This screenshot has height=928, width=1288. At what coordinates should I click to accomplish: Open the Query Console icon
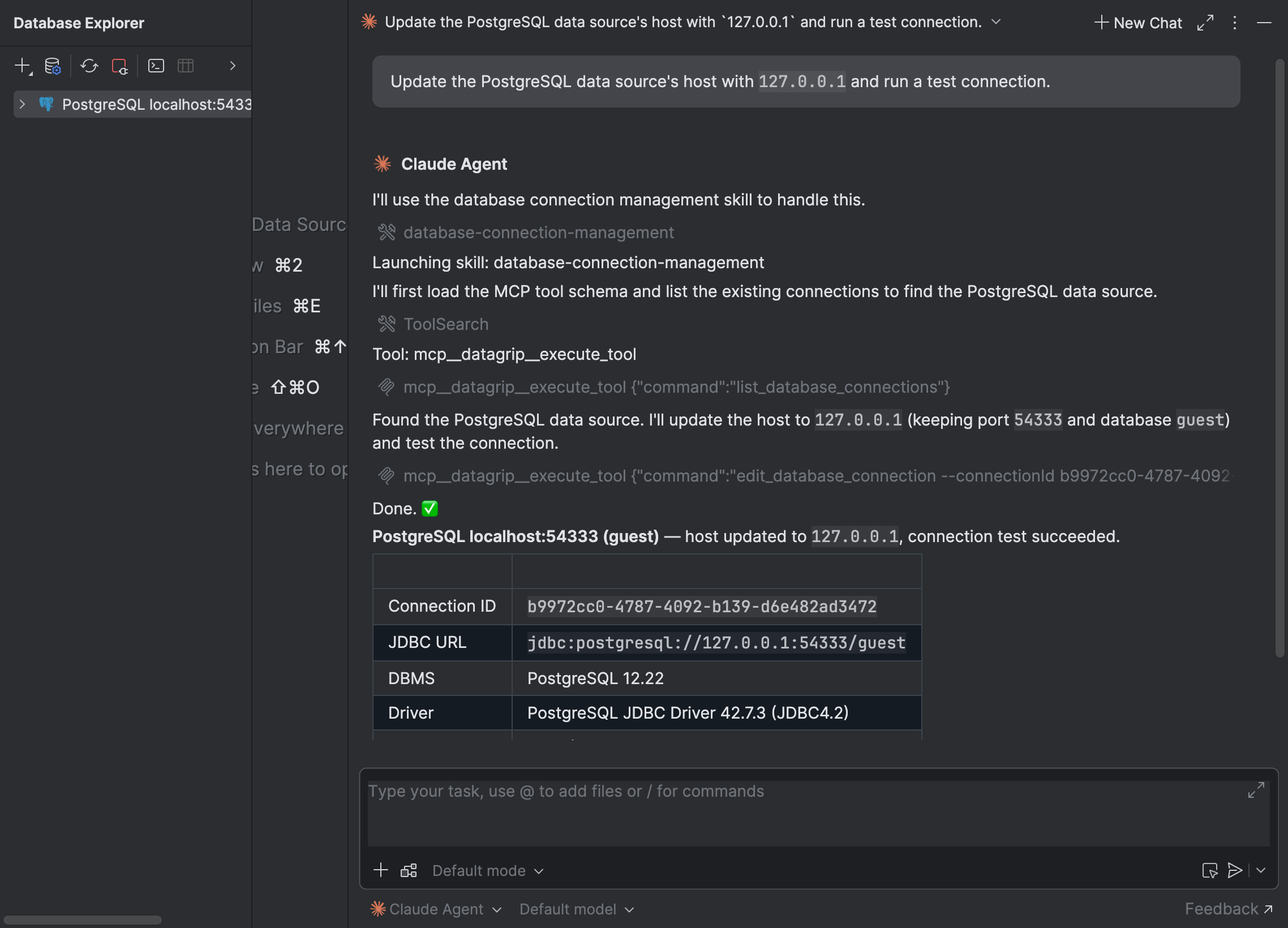tap(156, 66)
